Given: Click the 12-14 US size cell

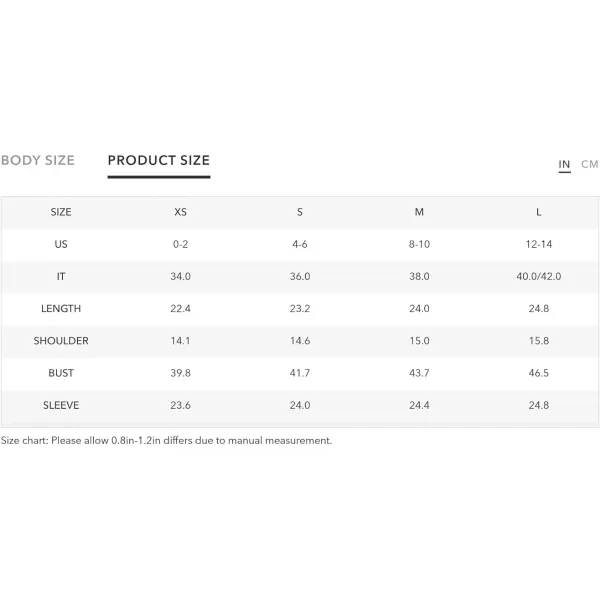Looking at the screenshot, I should [538, 244].
